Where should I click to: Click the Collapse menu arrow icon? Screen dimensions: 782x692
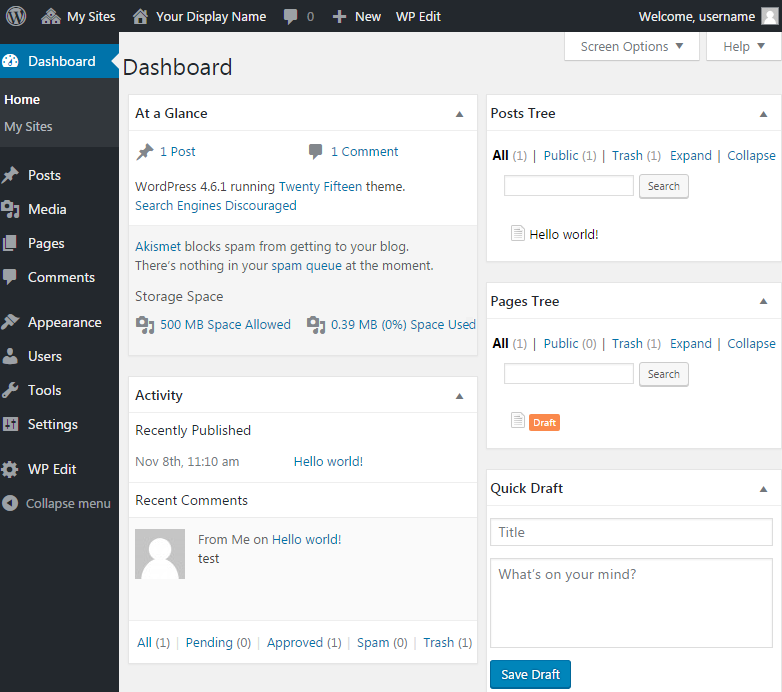(x=10, y=503)
